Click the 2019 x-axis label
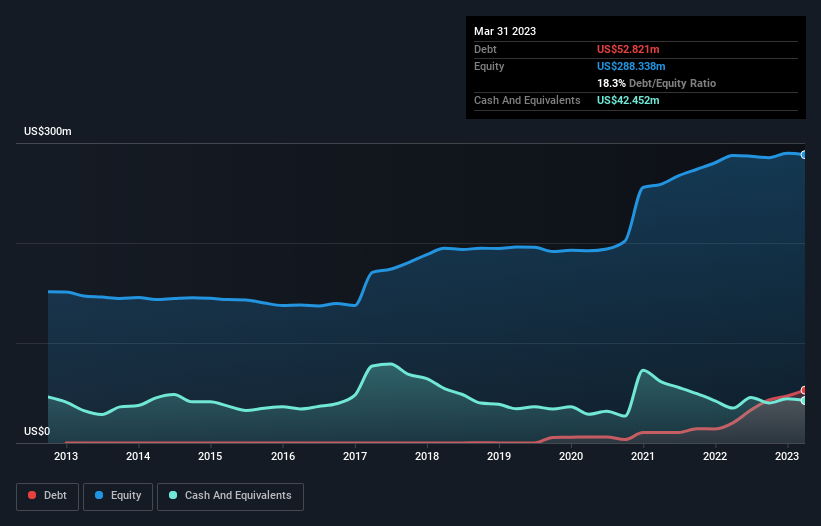This screenshot has height=526, width=821. (x=499, y=456)
